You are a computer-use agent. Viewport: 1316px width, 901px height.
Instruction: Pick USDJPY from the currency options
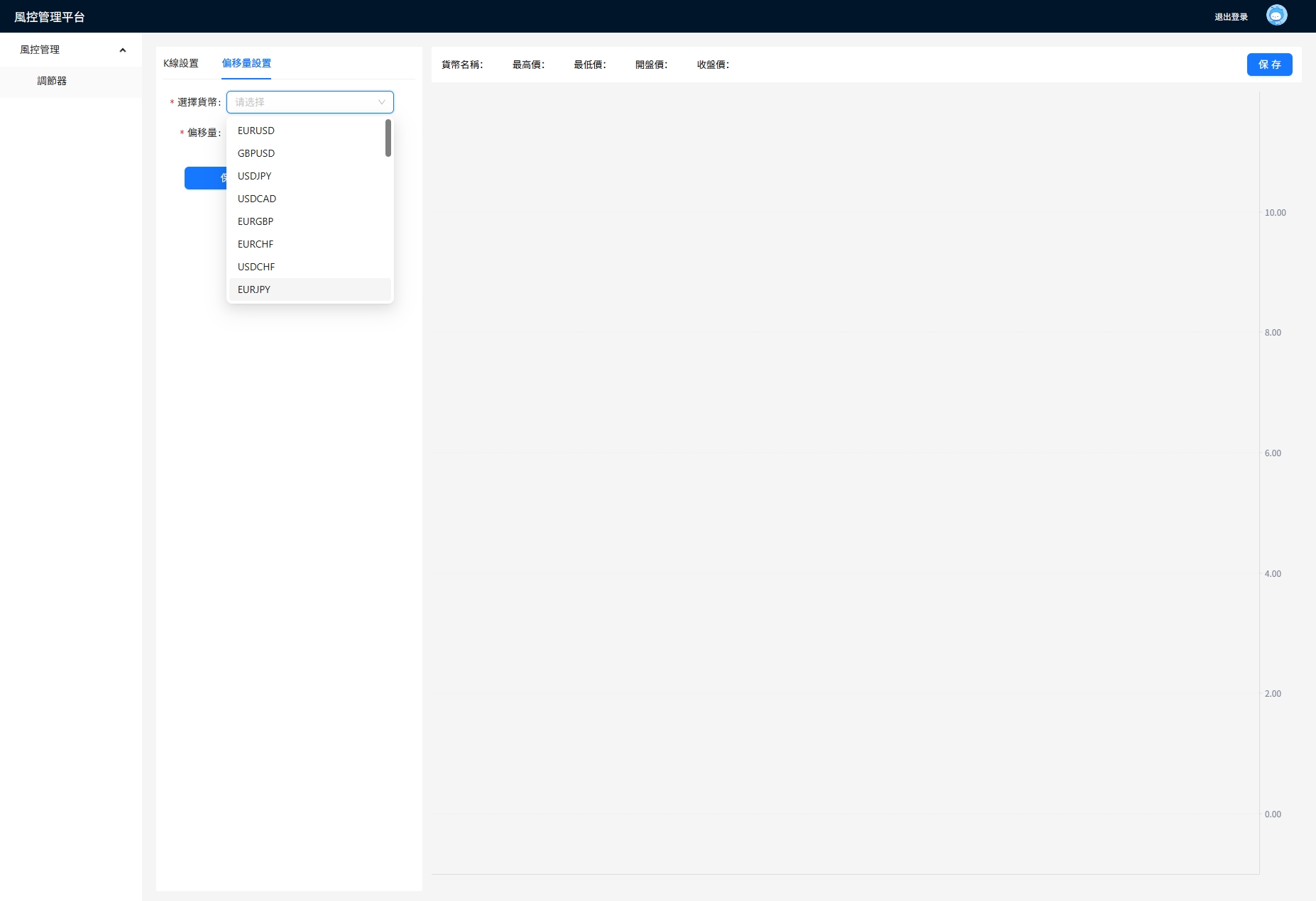point(255,176)
